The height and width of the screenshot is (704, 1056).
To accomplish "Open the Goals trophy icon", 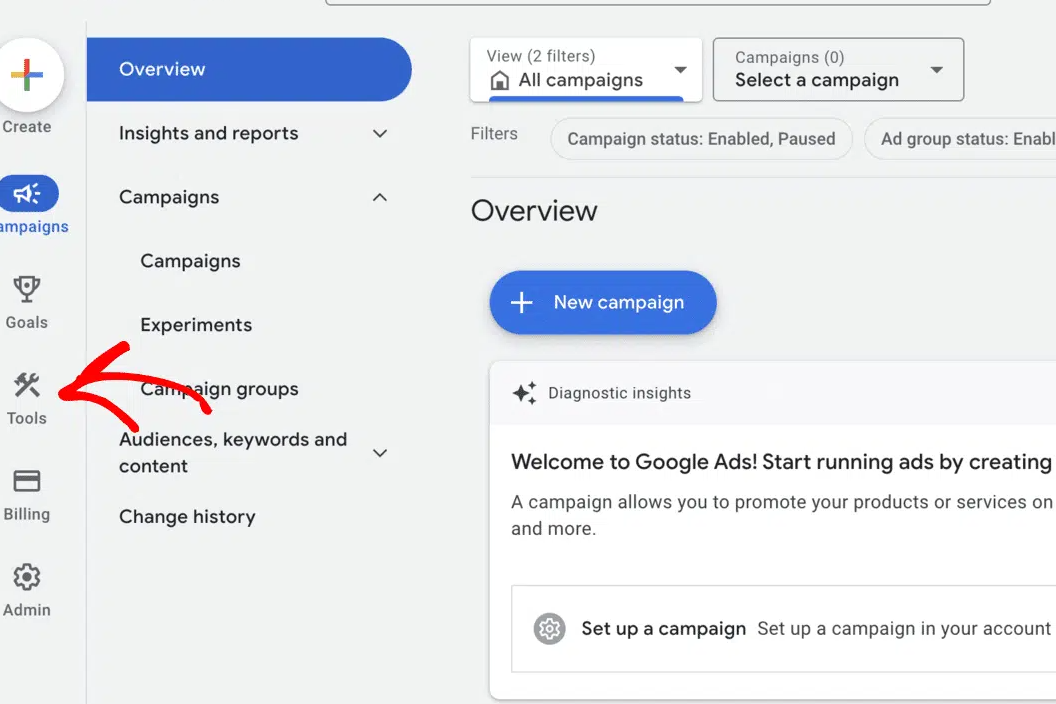I will 27,289.
